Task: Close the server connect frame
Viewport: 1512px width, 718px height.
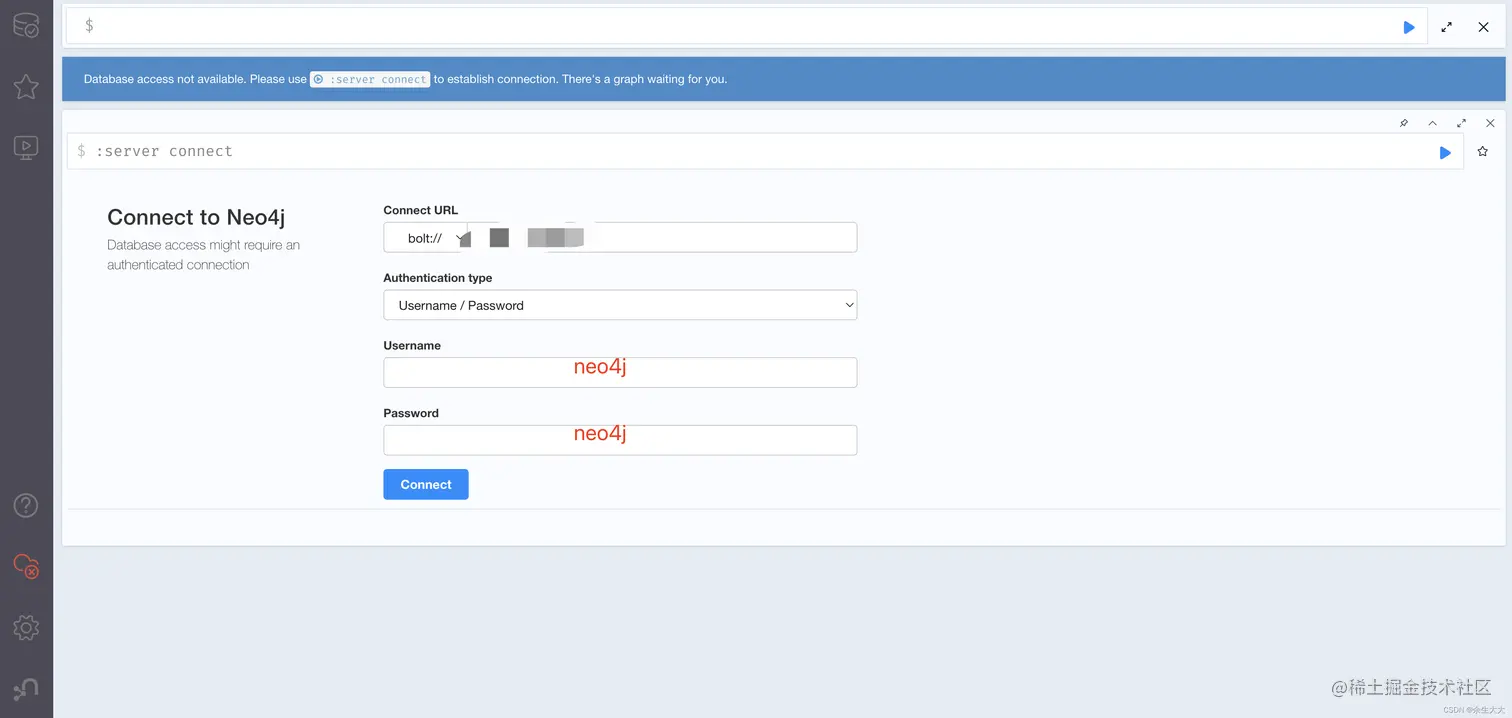Action: 1490,123
